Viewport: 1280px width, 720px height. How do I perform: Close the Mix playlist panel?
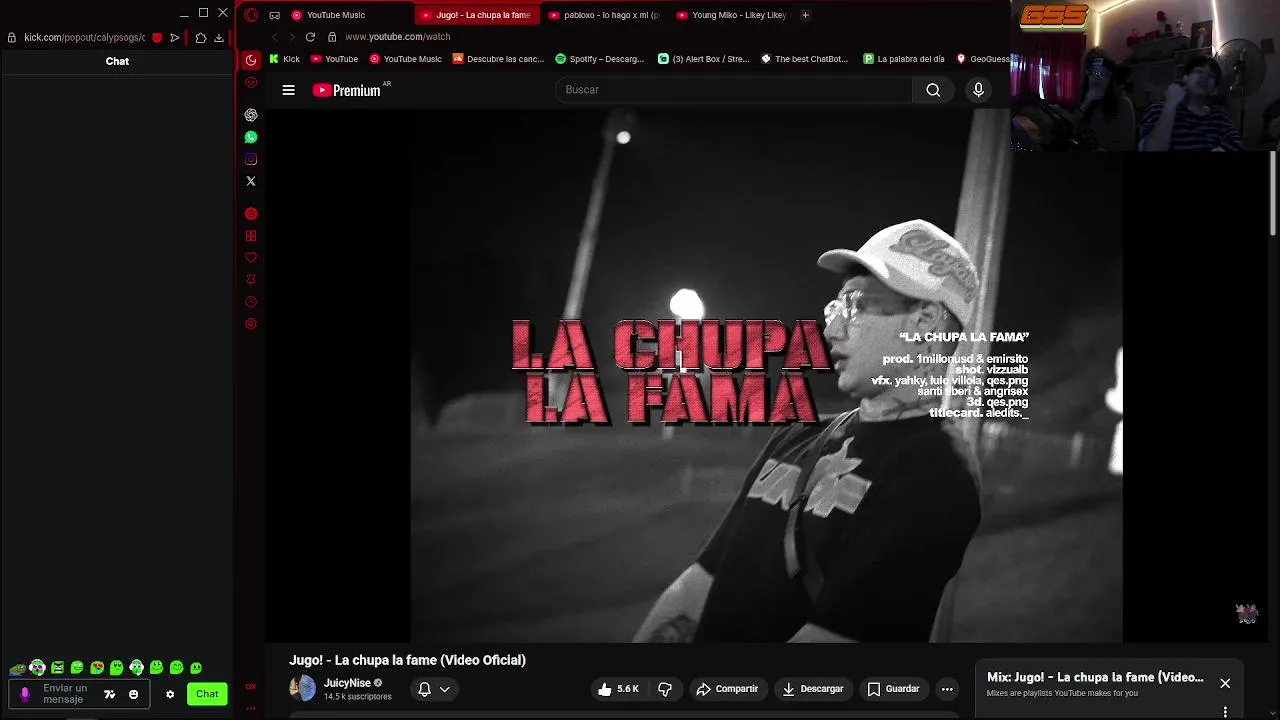(x=1225, y=683)
